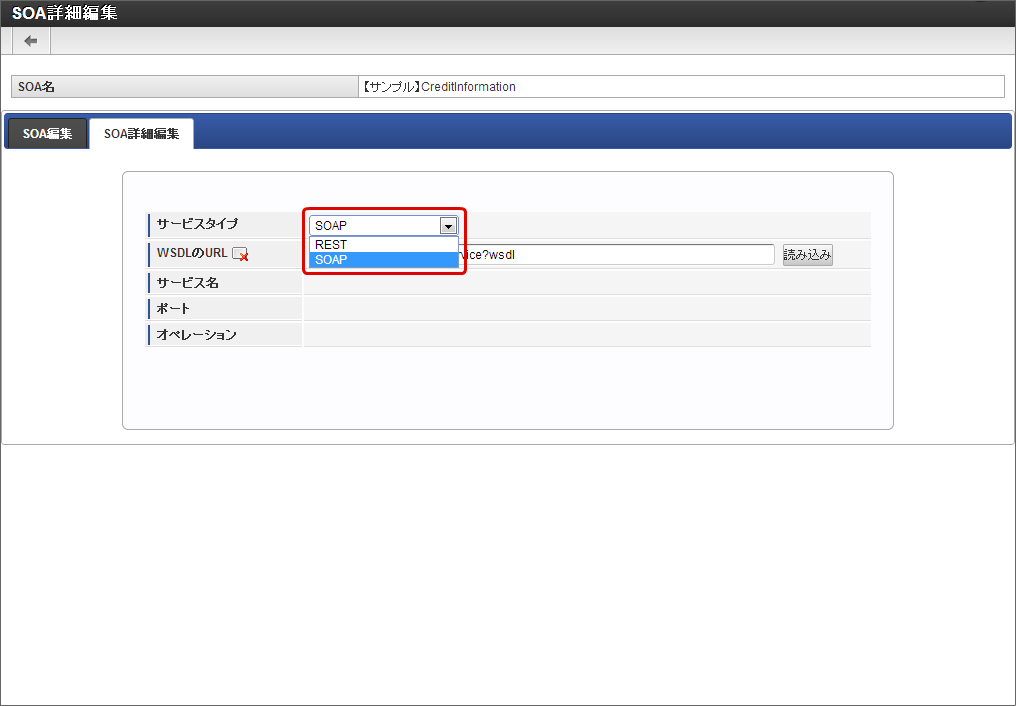Click the WSDL URL remove icon
1016x706 pixels.
240,255
